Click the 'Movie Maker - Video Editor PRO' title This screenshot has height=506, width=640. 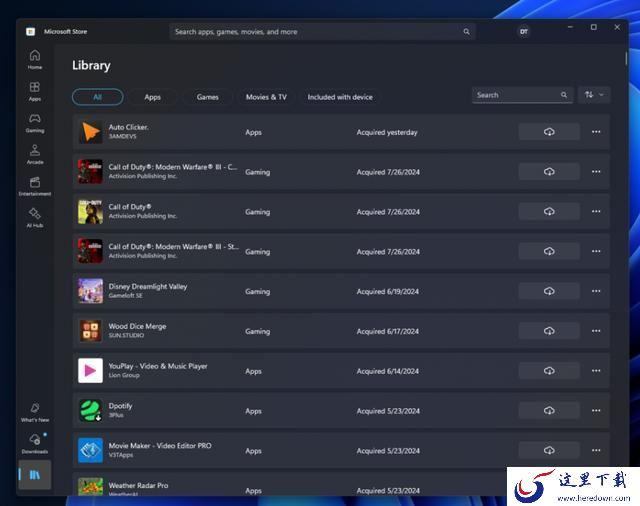click(160, 446)
